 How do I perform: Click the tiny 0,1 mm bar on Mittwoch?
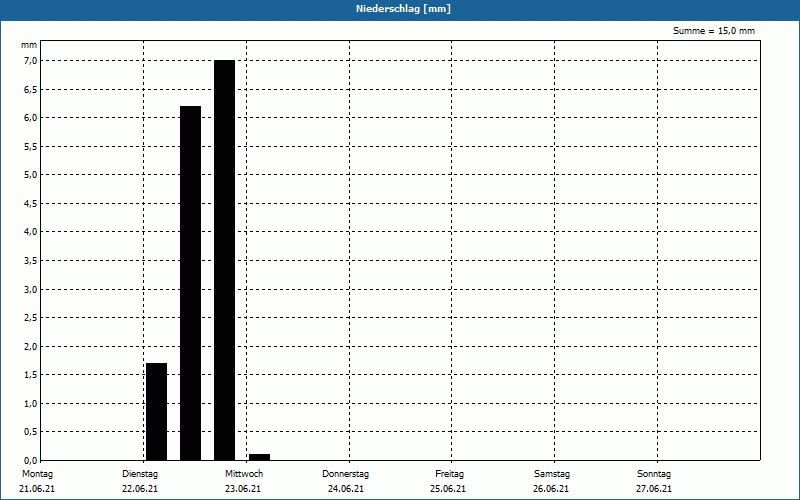click(x=259, y=457)
